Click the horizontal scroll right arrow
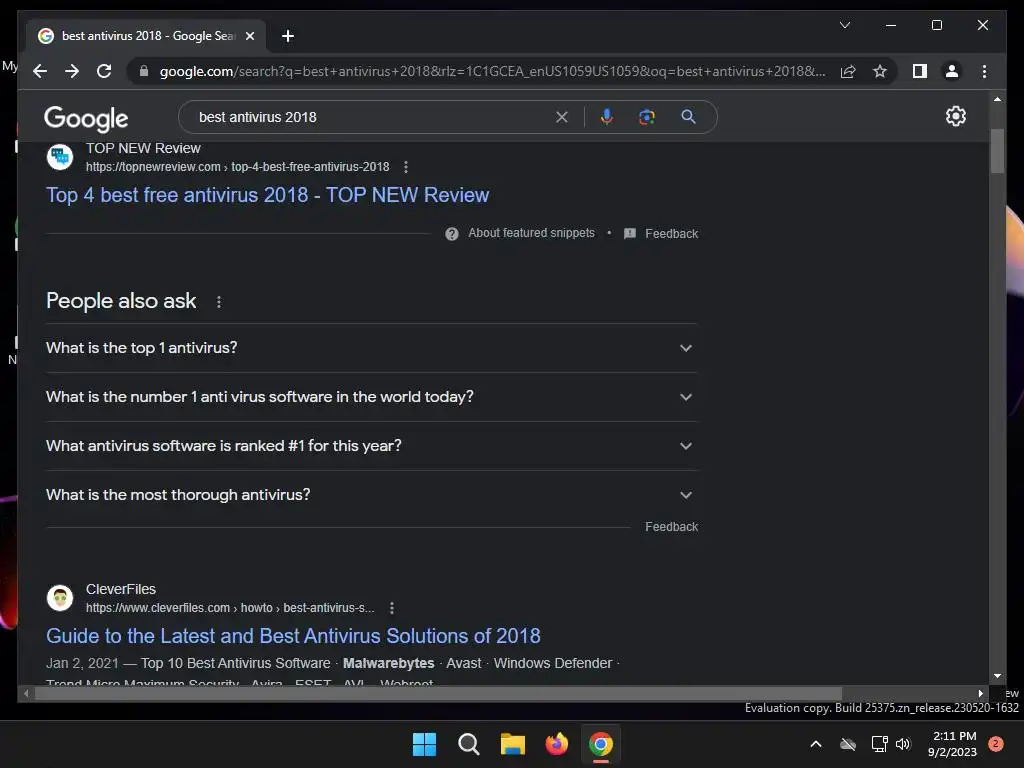 [x=980, y=694]
